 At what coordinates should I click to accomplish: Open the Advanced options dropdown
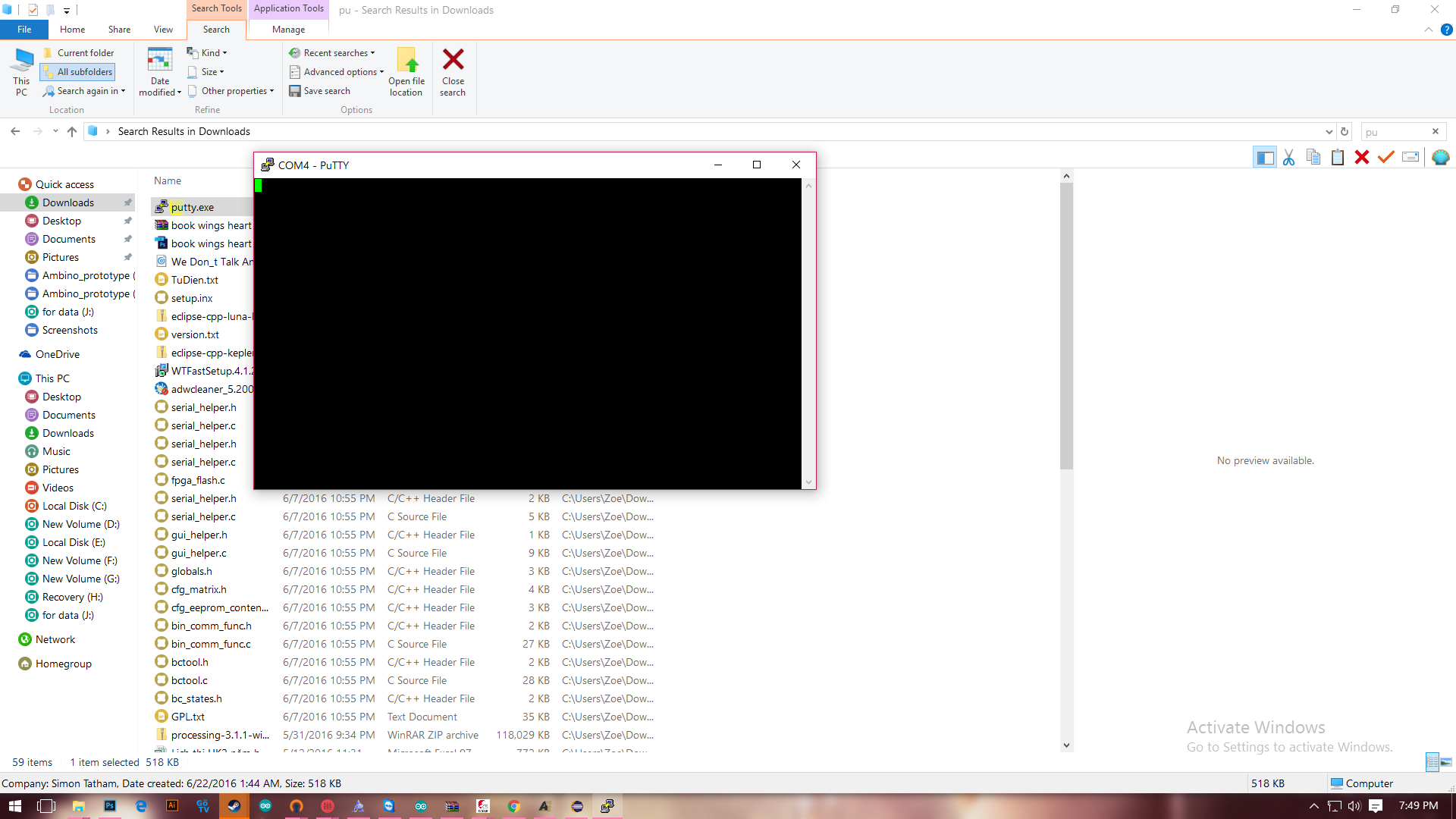pyautogui.click(x=337, y=72)
